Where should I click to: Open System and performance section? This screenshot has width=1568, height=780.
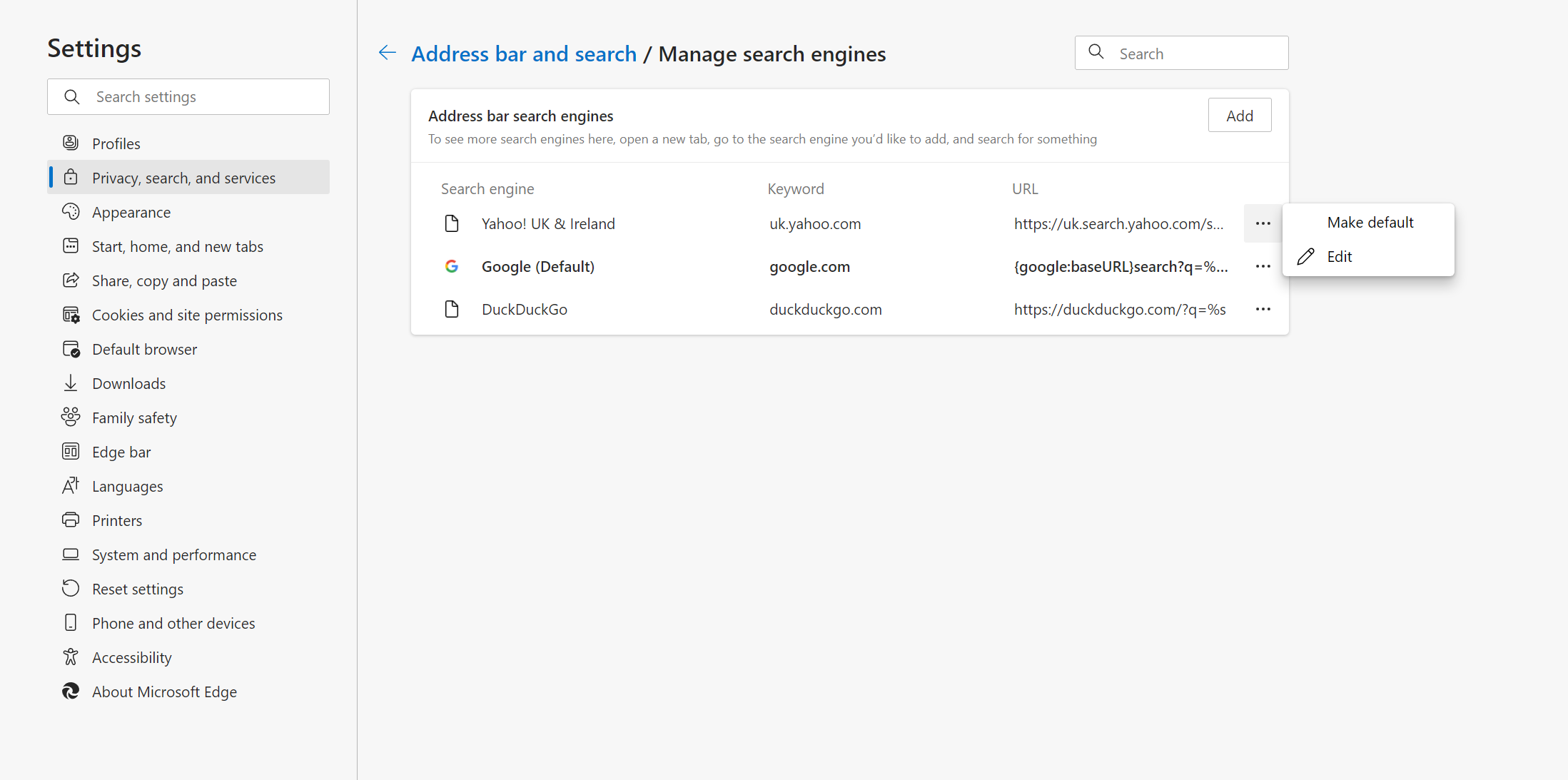coord(173,554)
